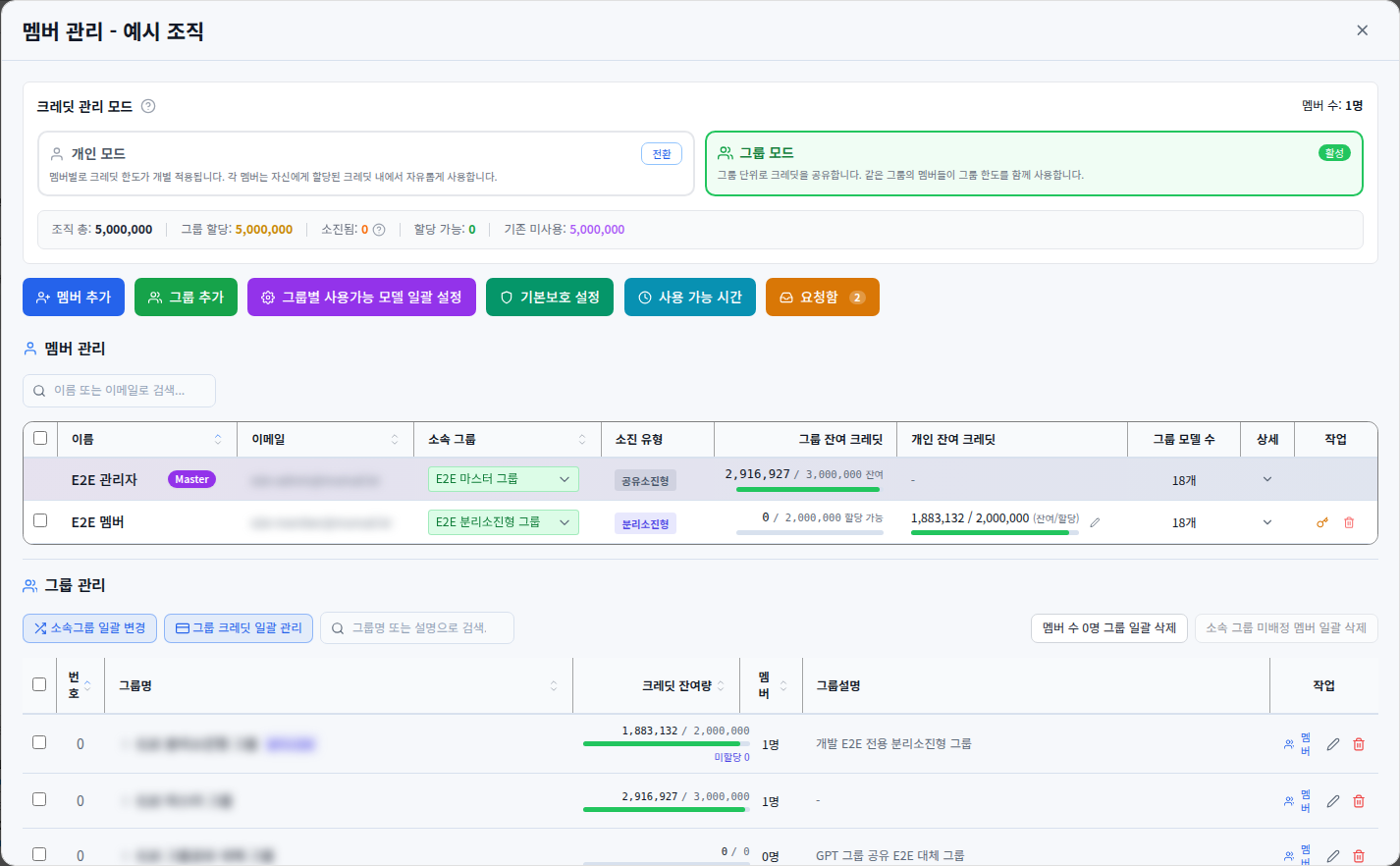Toggle select-all checkbox in member table header
1400x866 pixels.
tap(40, 438)
